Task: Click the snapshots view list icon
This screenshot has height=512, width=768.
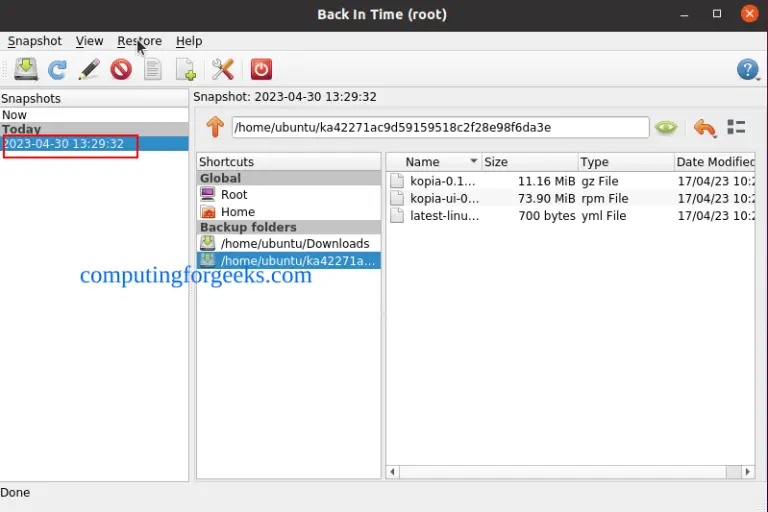Action: pos(736,127)
